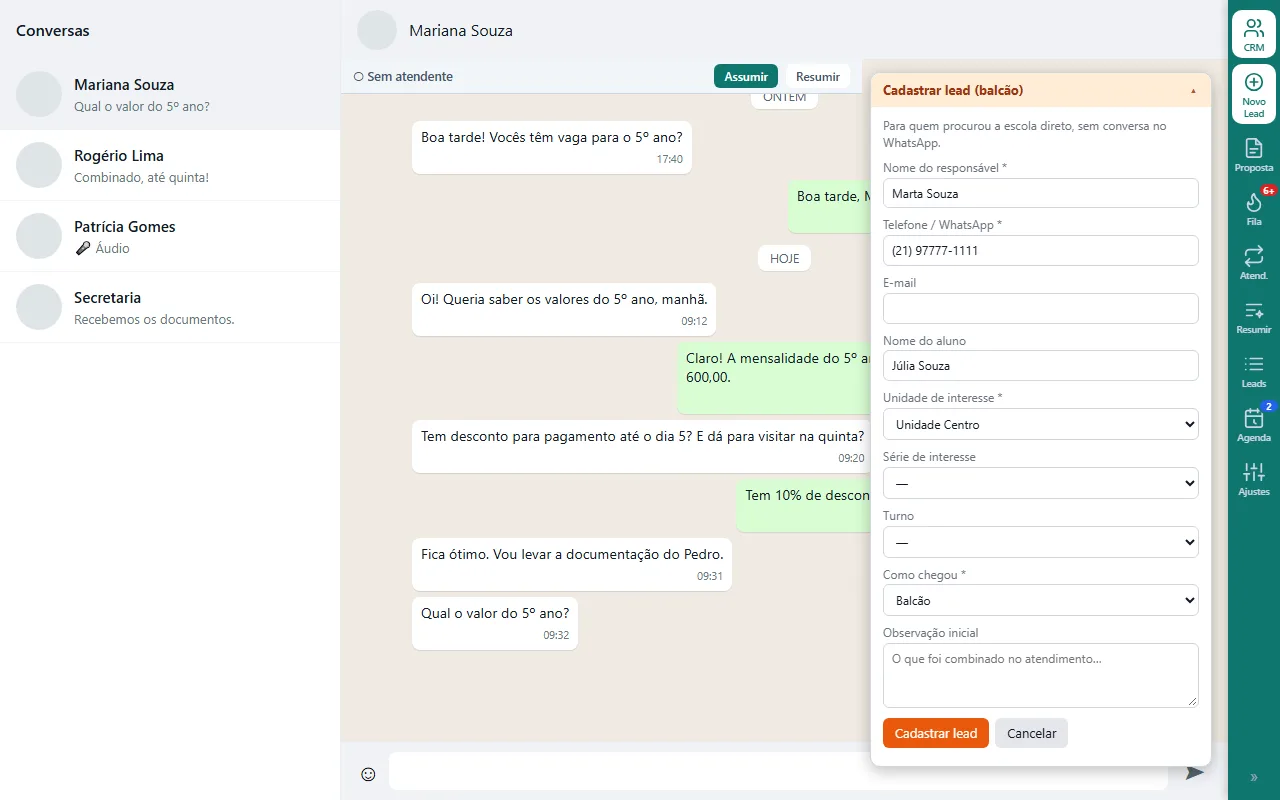Image resolution: width=1280 pixels, height=800 pixels.
Task: Click the message "Boa tarde! Vocês têm vaga para o 5º ano?"
Action: point(552,147)
